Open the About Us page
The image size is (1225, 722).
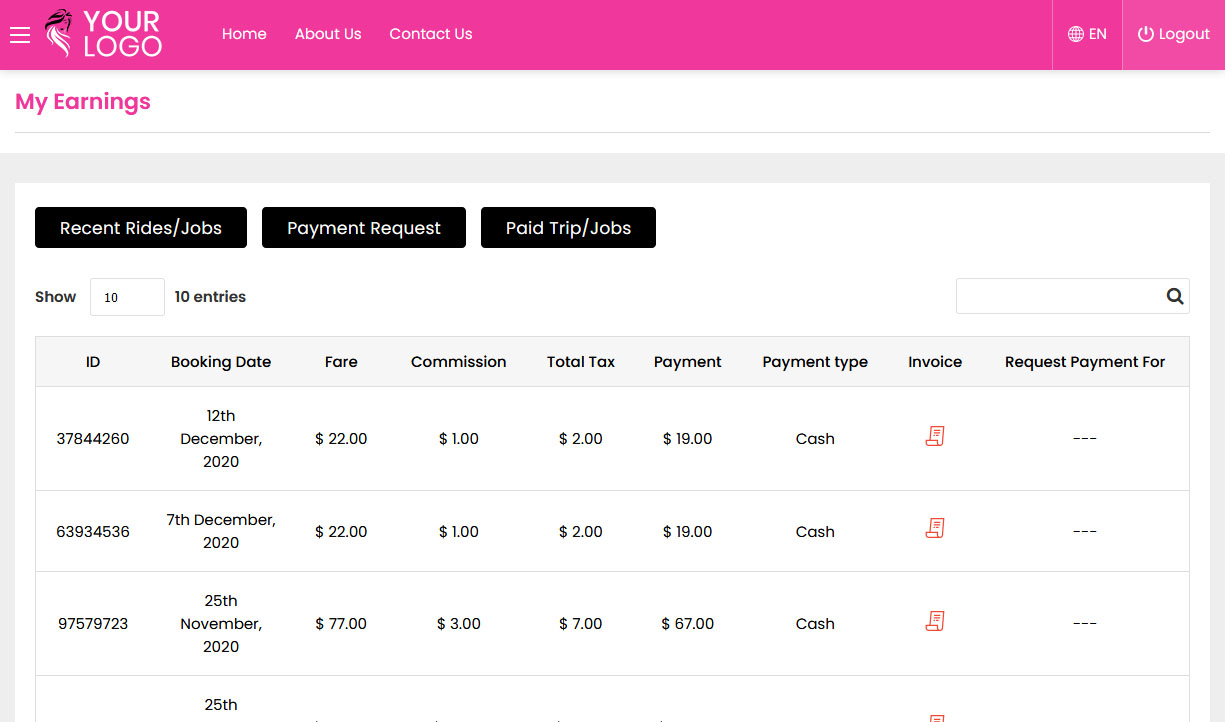(328, 34)
